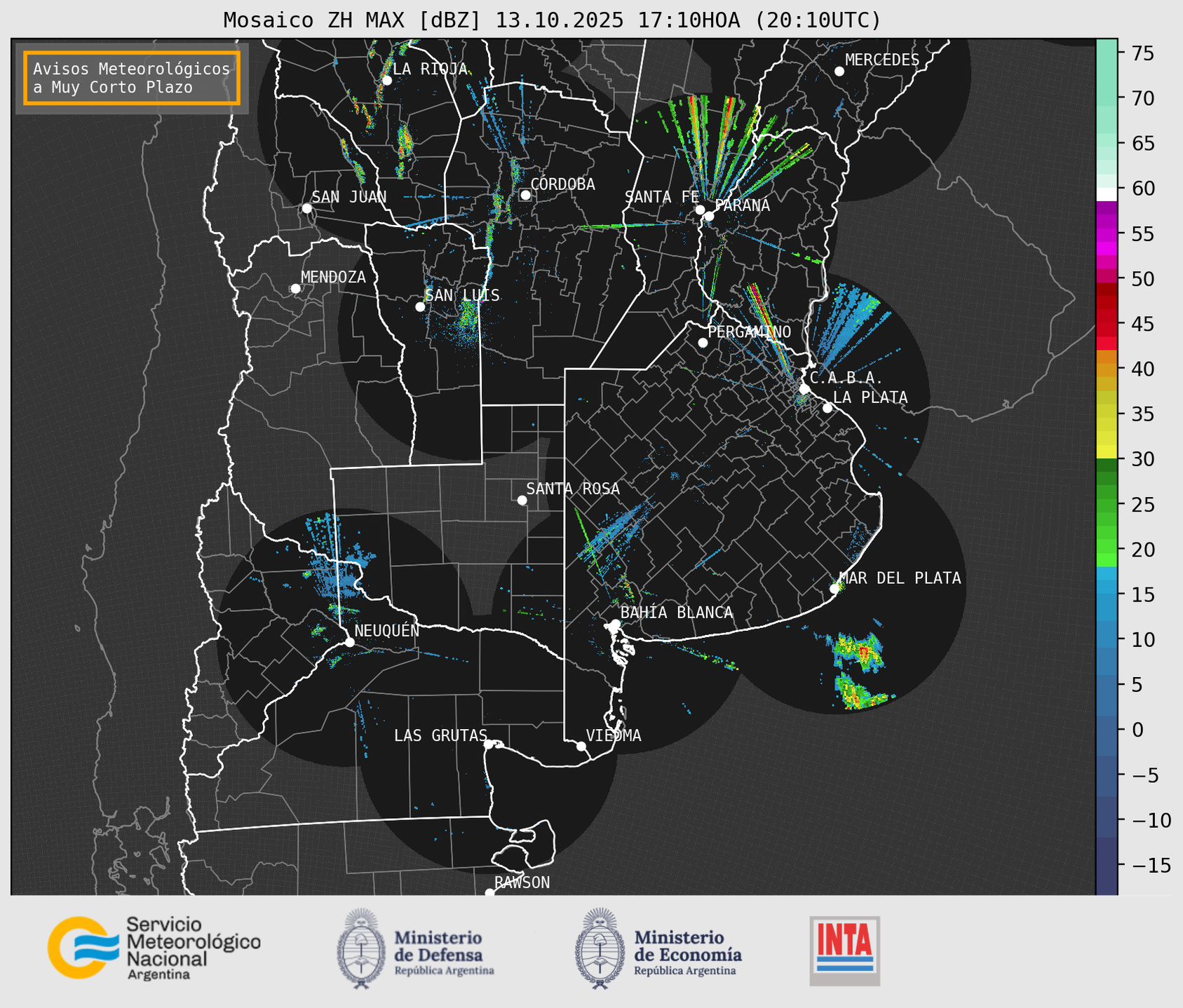
Task: Click the San Juan city marker dot
Action: pos(306,208)
